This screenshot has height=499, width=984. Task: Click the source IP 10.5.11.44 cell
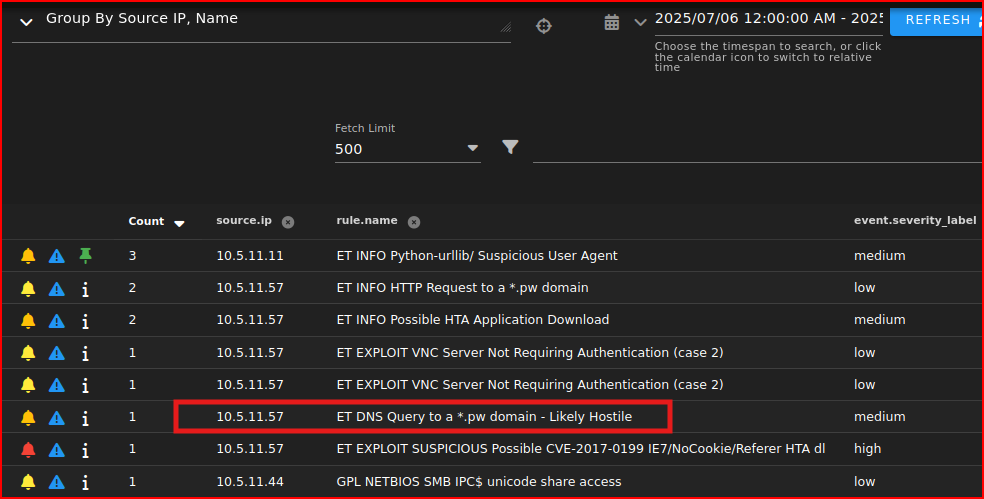pyautogui.click(x=250, y=482)
